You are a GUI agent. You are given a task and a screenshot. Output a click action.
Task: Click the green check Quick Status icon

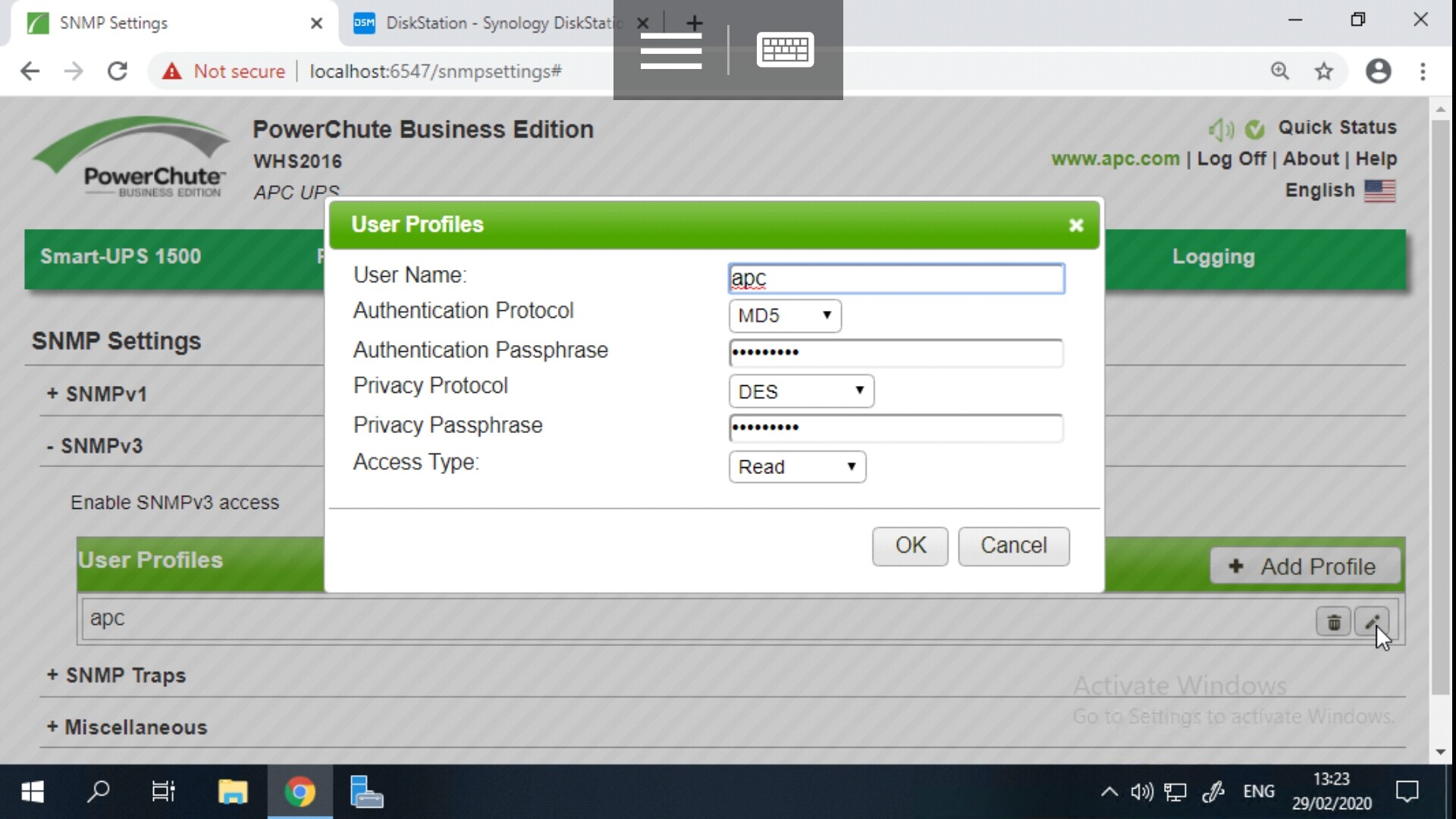(1255, 130)
